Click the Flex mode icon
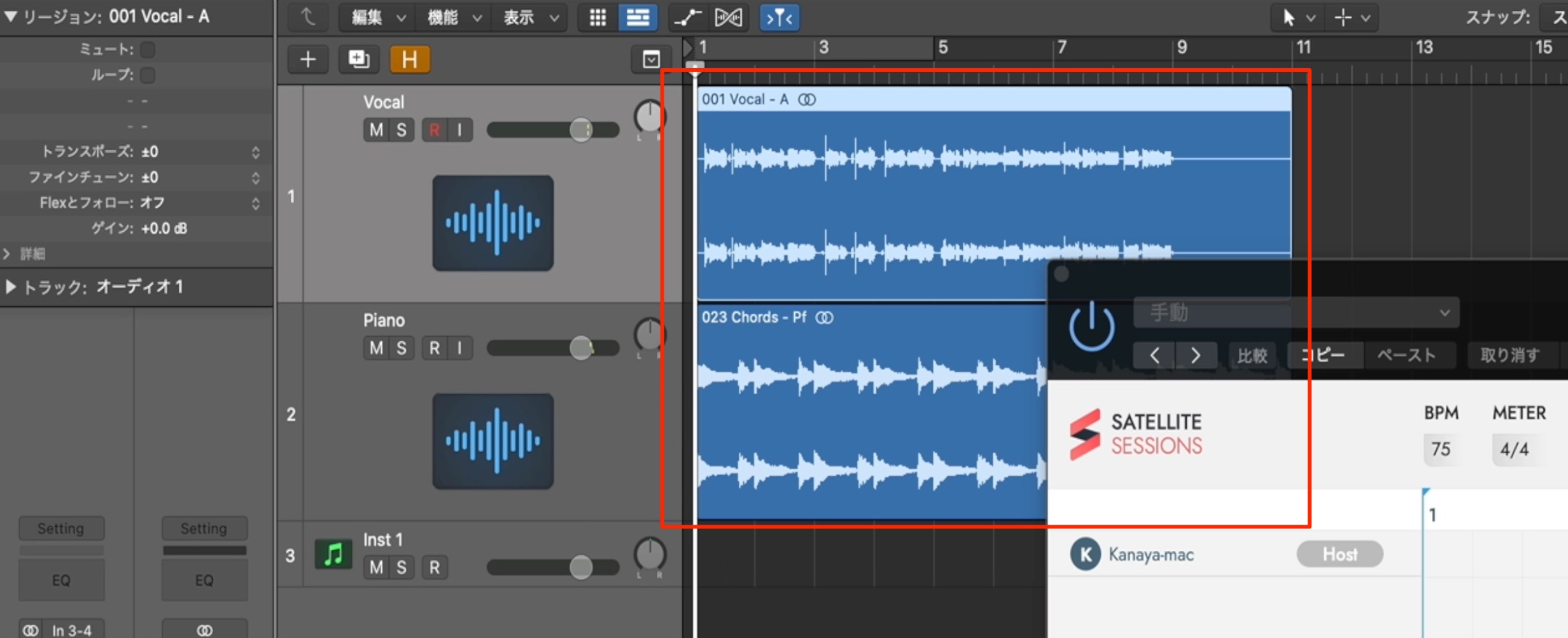This screenshot has width=1568, height=638. tap(729, 18)
